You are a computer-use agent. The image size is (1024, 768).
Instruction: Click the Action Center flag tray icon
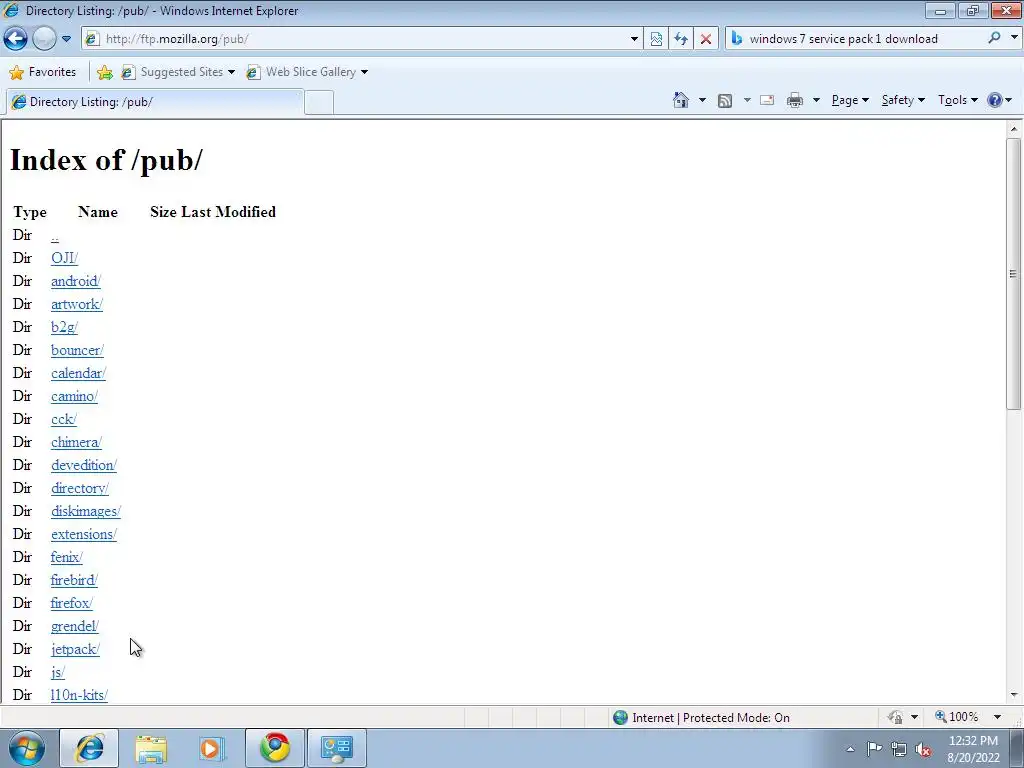point(874,749)
